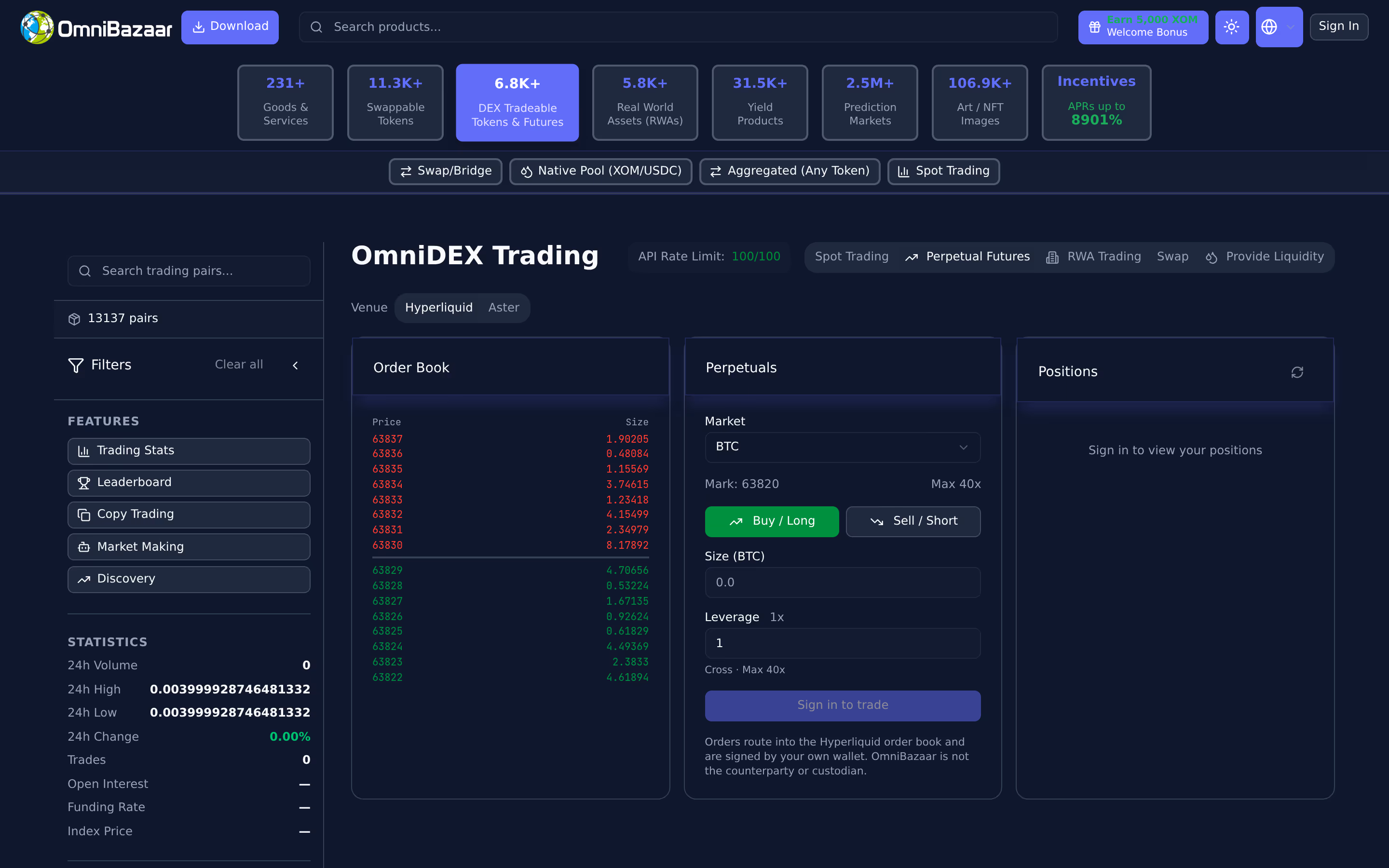This screenshot has height=868, width=1389.
Task: Select the Hyperliquid venue
Action: [439, 308]
